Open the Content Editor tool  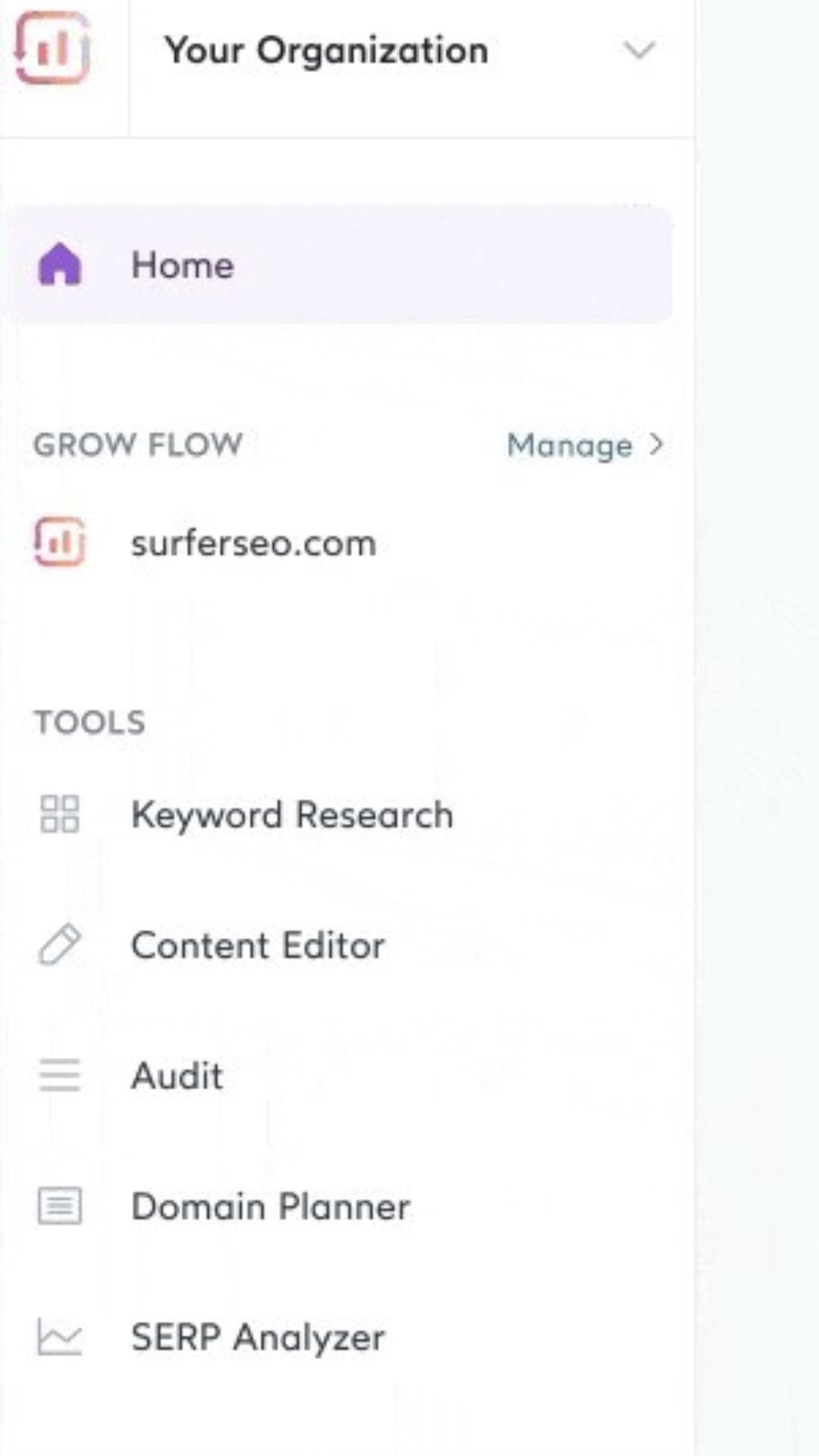coord(258,946)
